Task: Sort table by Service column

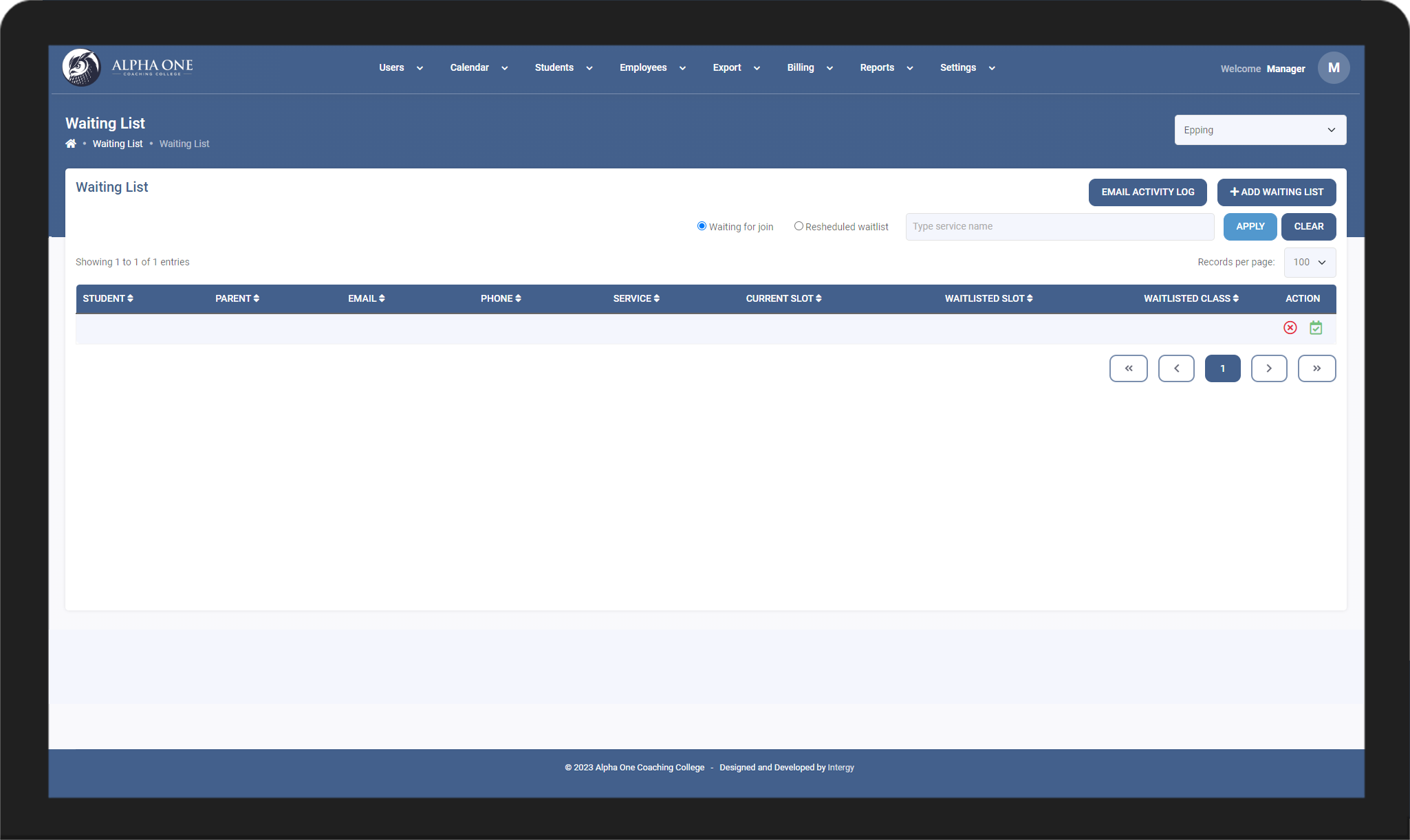Action: [x=636, y=298]
